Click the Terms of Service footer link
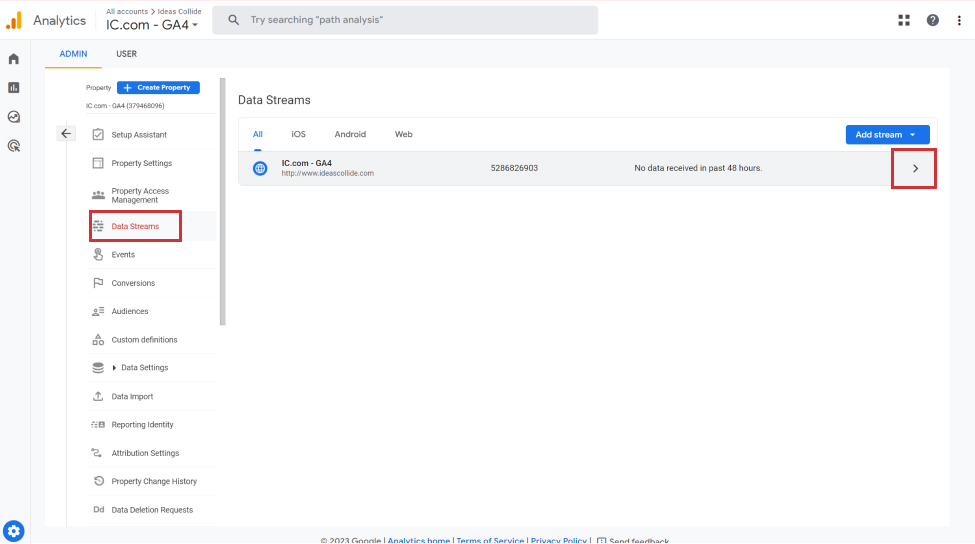The image size is (975, 544). (490, 540)
